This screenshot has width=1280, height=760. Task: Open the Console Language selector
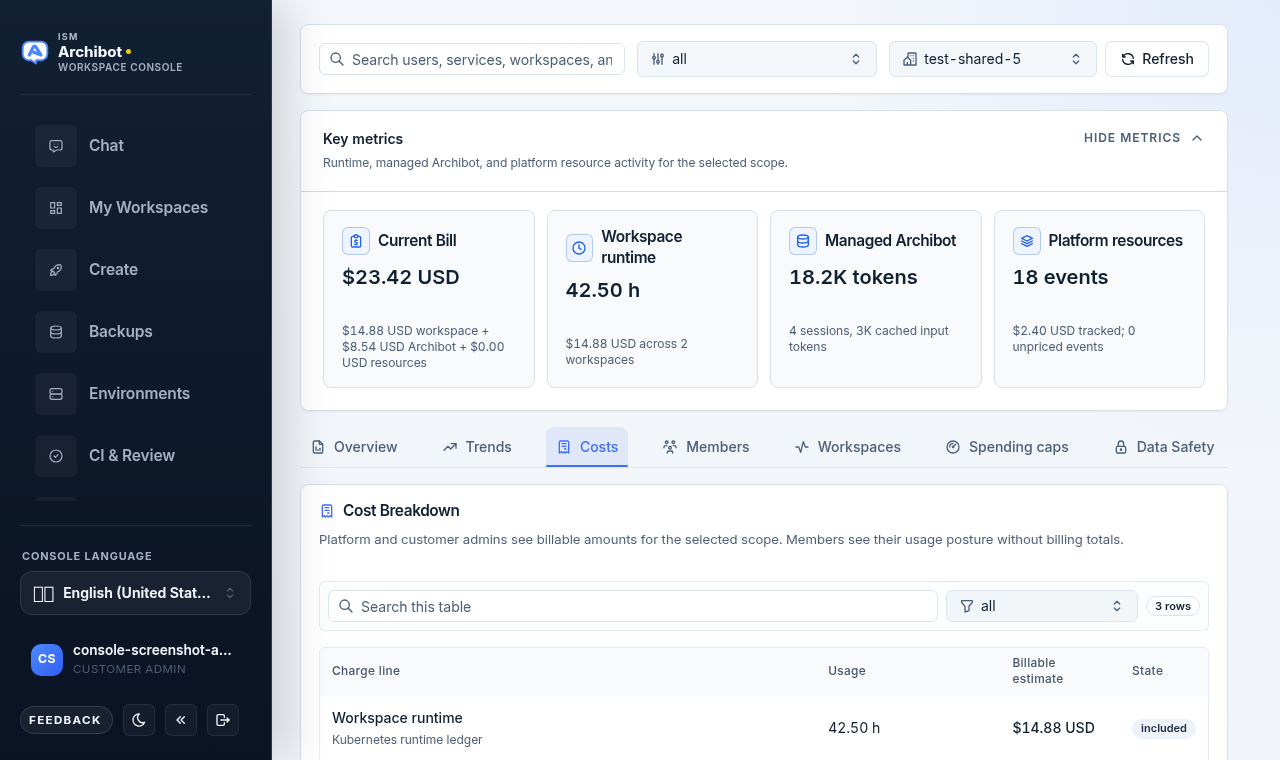[x=135, y=593]
